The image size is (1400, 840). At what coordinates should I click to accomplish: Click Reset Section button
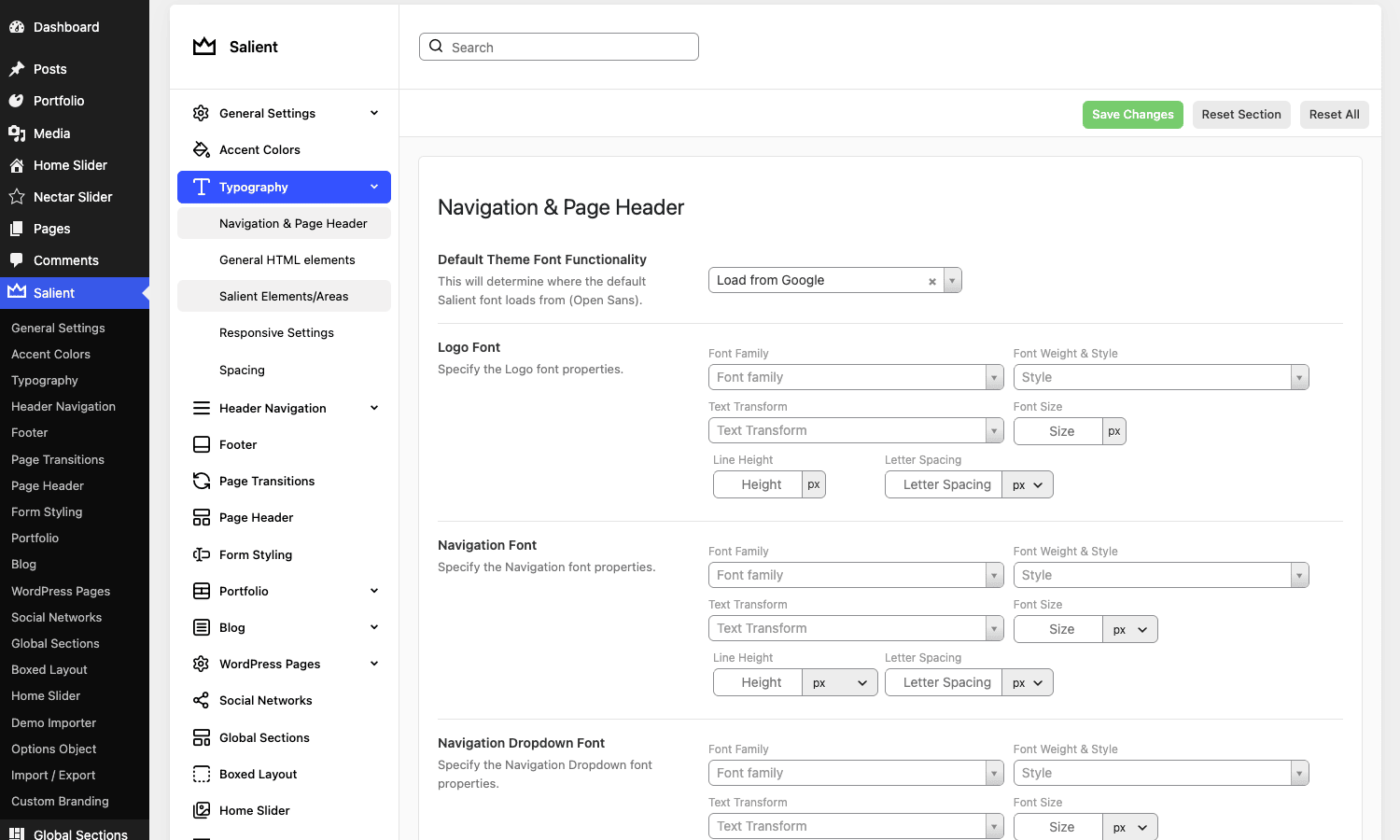pos(1241,114)
